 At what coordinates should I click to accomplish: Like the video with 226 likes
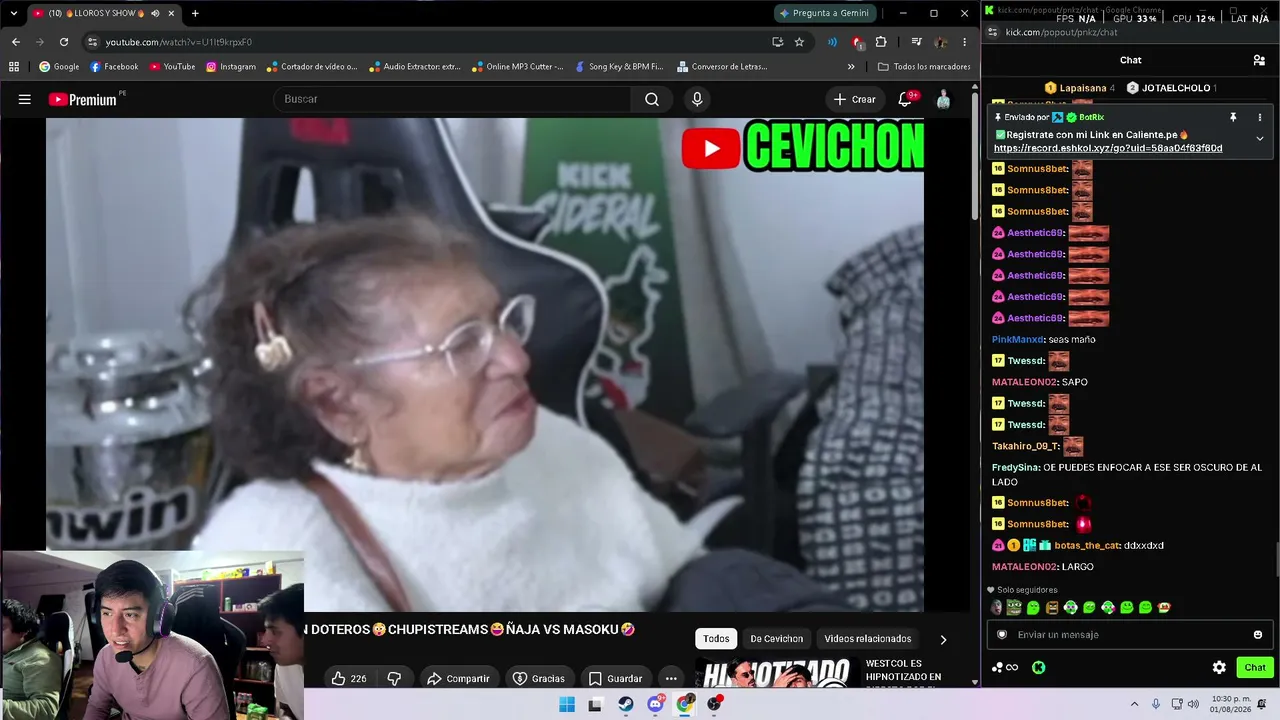pos(348,678)
